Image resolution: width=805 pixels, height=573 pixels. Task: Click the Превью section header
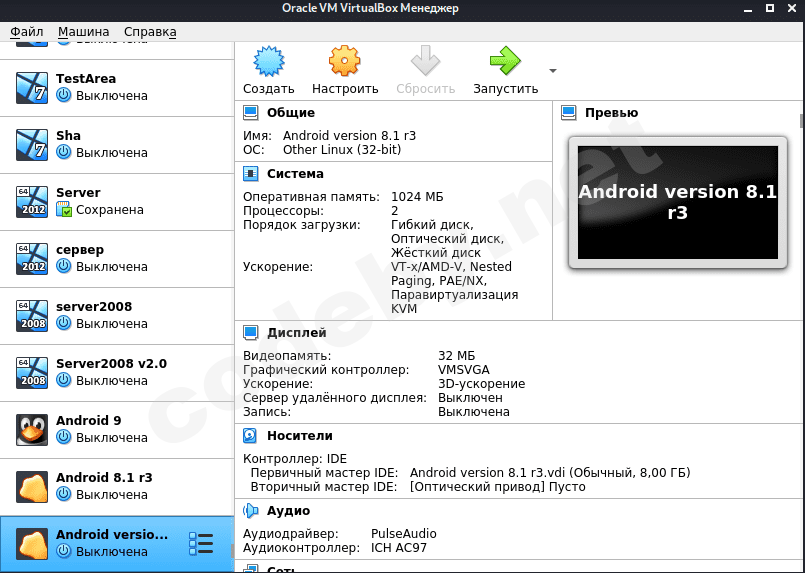(x=611, y=112)
